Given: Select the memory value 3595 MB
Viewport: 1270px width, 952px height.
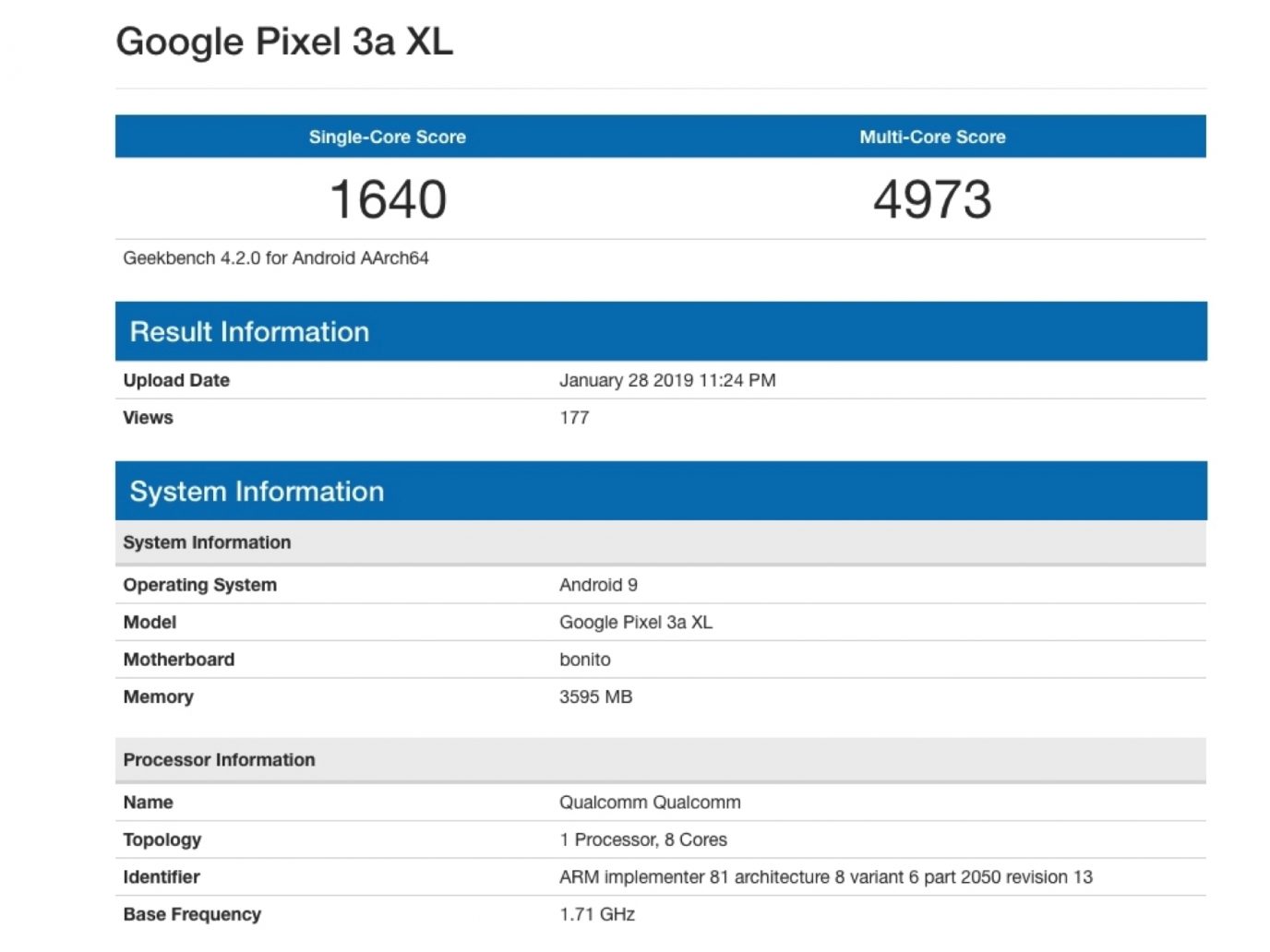Looking at the screenshot, I should click(595, 697).
